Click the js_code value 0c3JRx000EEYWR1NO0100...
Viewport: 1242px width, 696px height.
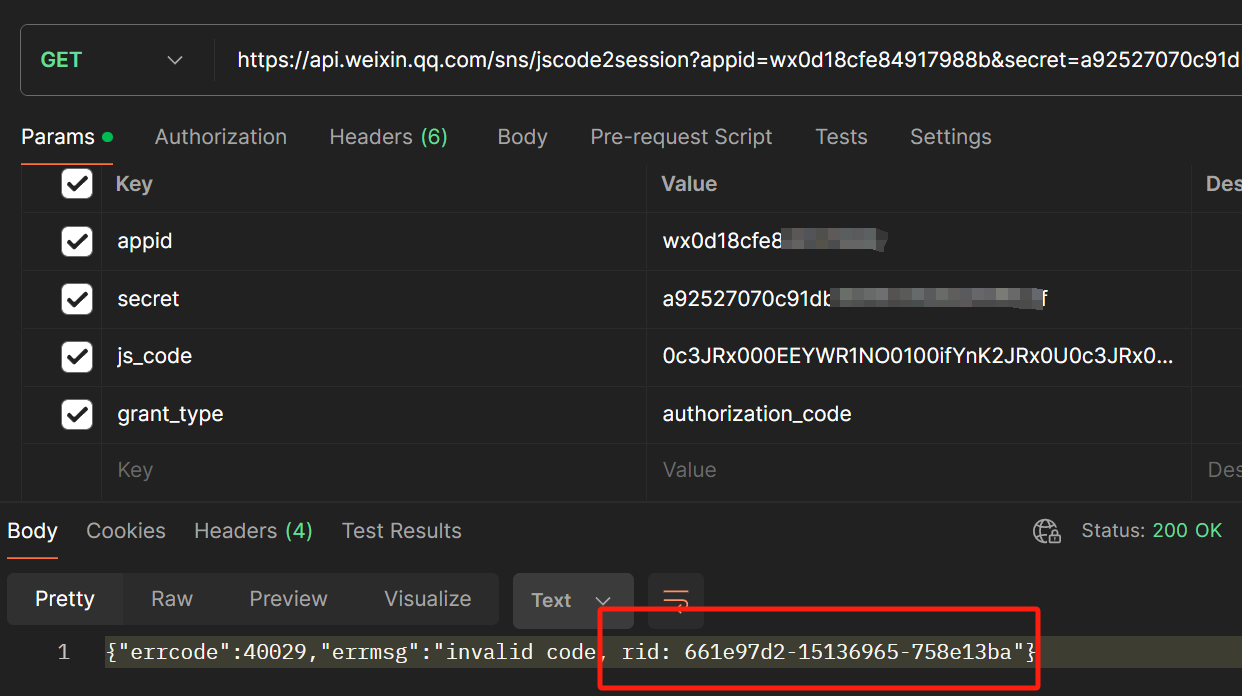(x=918, y=356)
